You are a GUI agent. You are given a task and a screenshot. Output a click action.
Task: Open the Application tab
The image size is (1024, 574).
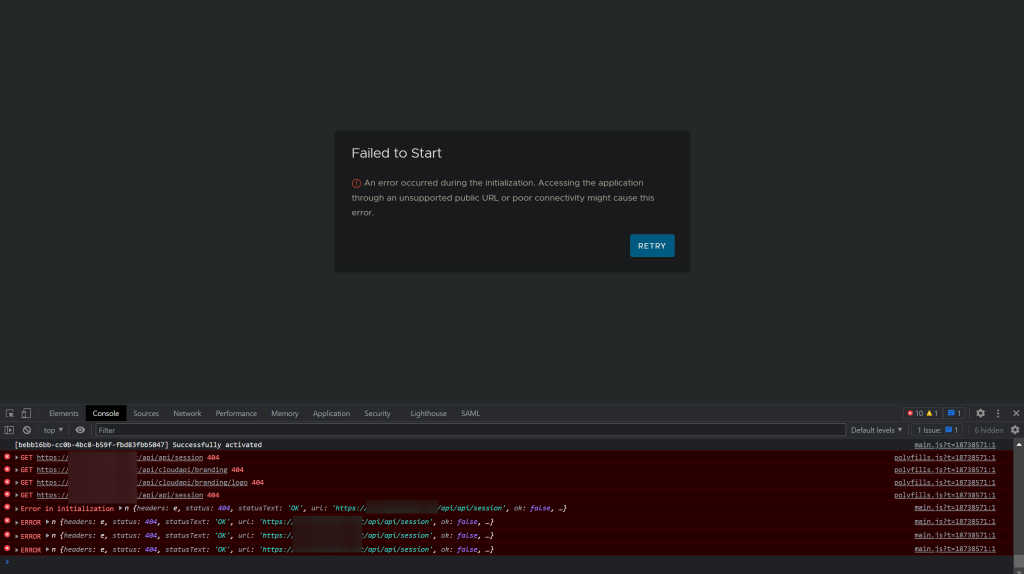tap(331, 413)
